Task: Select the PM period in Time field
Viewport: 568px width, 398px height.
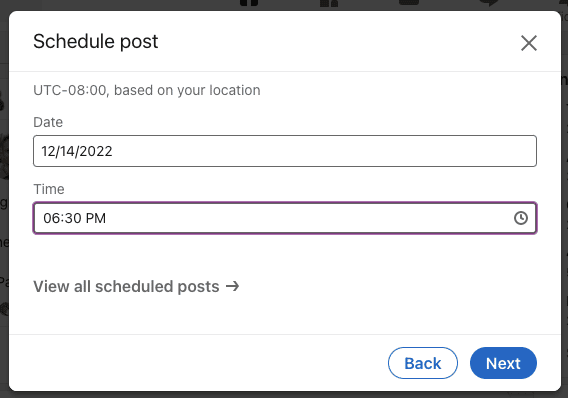Action: click(x=96, y=218)
